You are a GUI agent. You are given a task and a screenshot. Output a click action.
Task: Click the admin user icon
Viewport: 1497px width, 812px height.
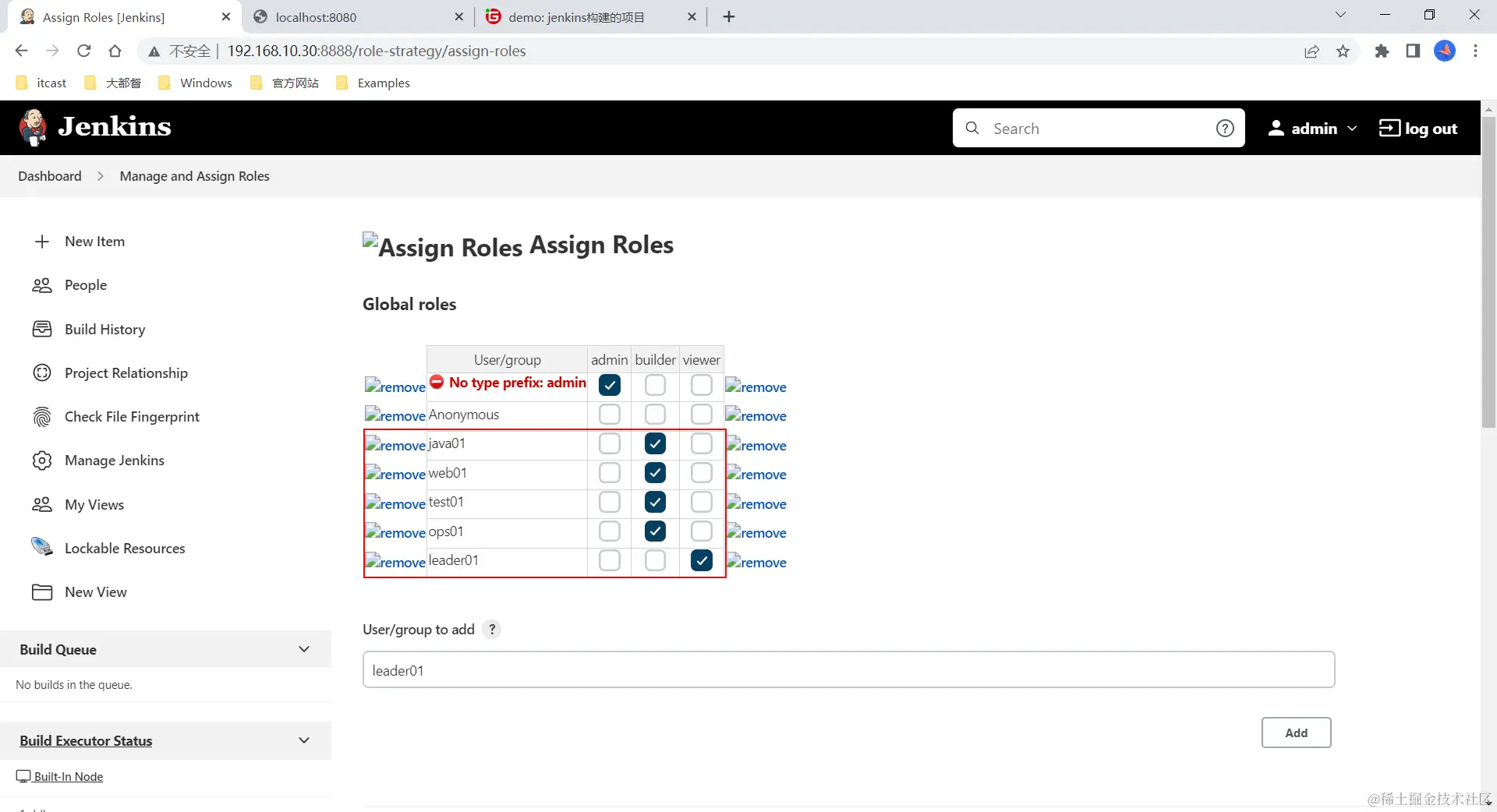pyautogui.click(x=1276, y=128)
